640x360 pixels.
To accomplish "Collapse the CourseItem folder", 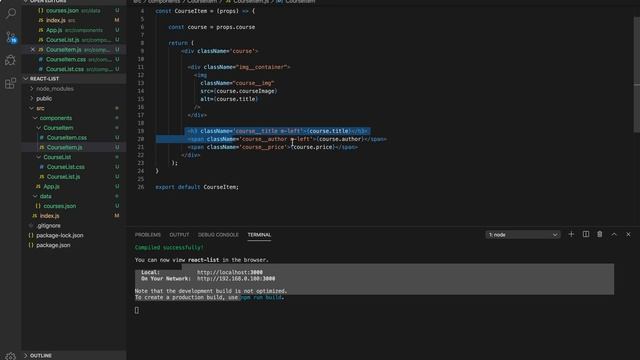I will 74,128.
